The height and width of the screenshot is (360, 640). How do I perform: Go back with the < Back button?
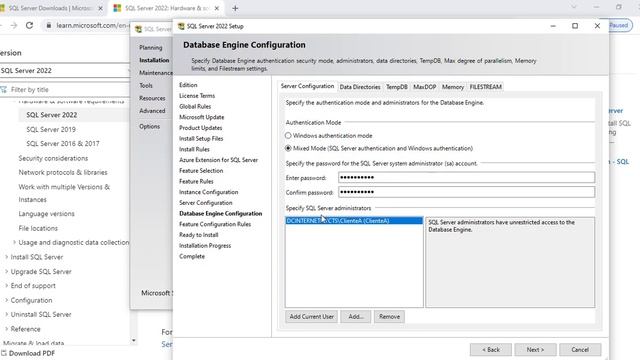pos(491,349)
